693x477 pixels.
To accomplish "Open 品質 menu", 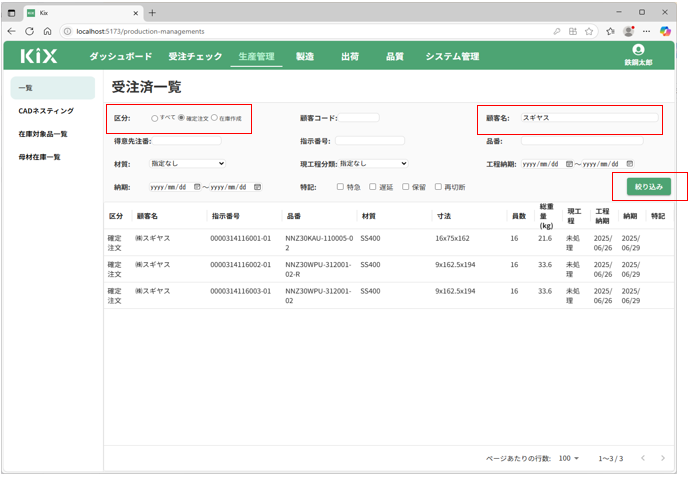I will pyautogui.click(x=395, y=57).
